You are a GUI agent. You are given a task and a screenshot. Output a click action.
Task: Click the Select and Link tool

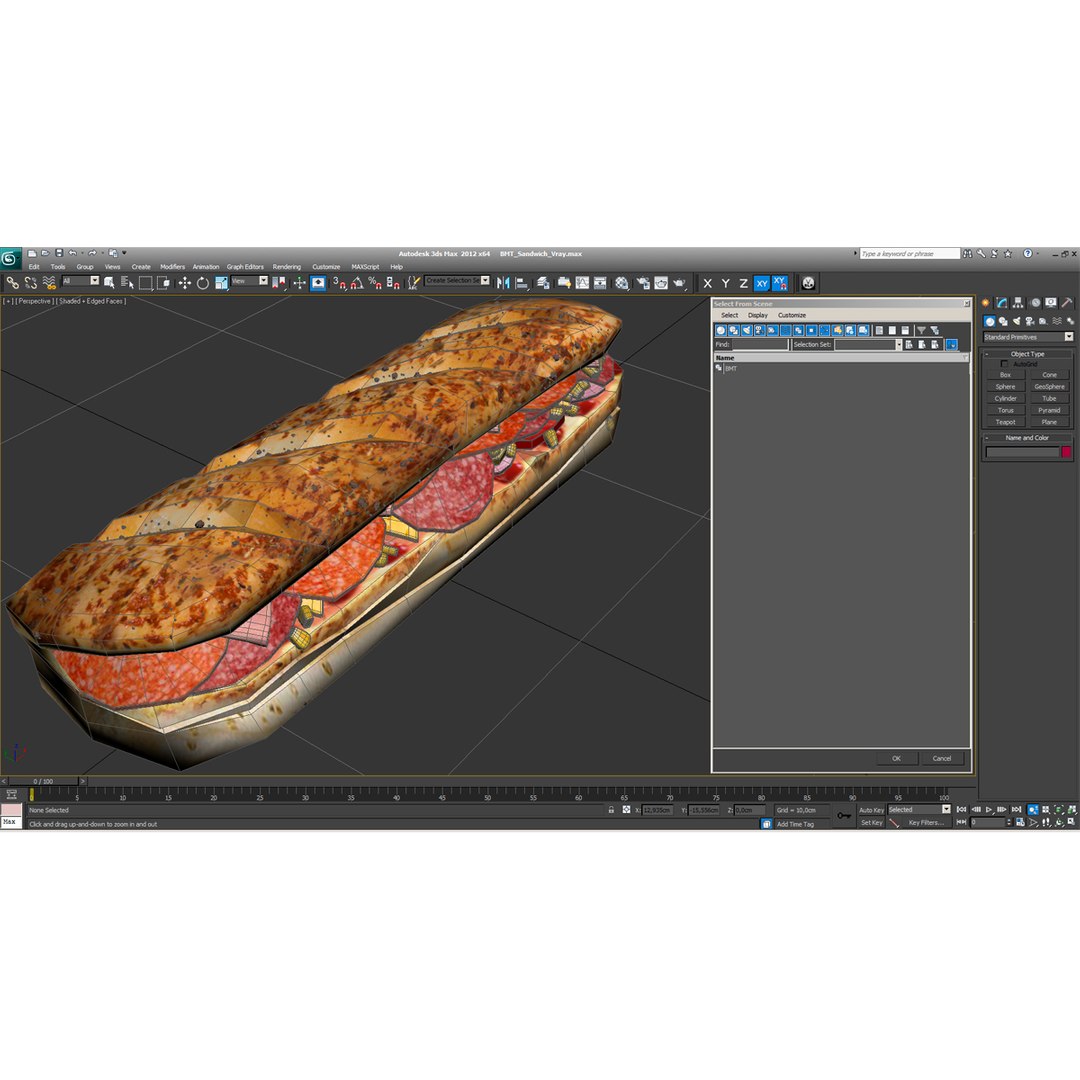tap(12, 283)
